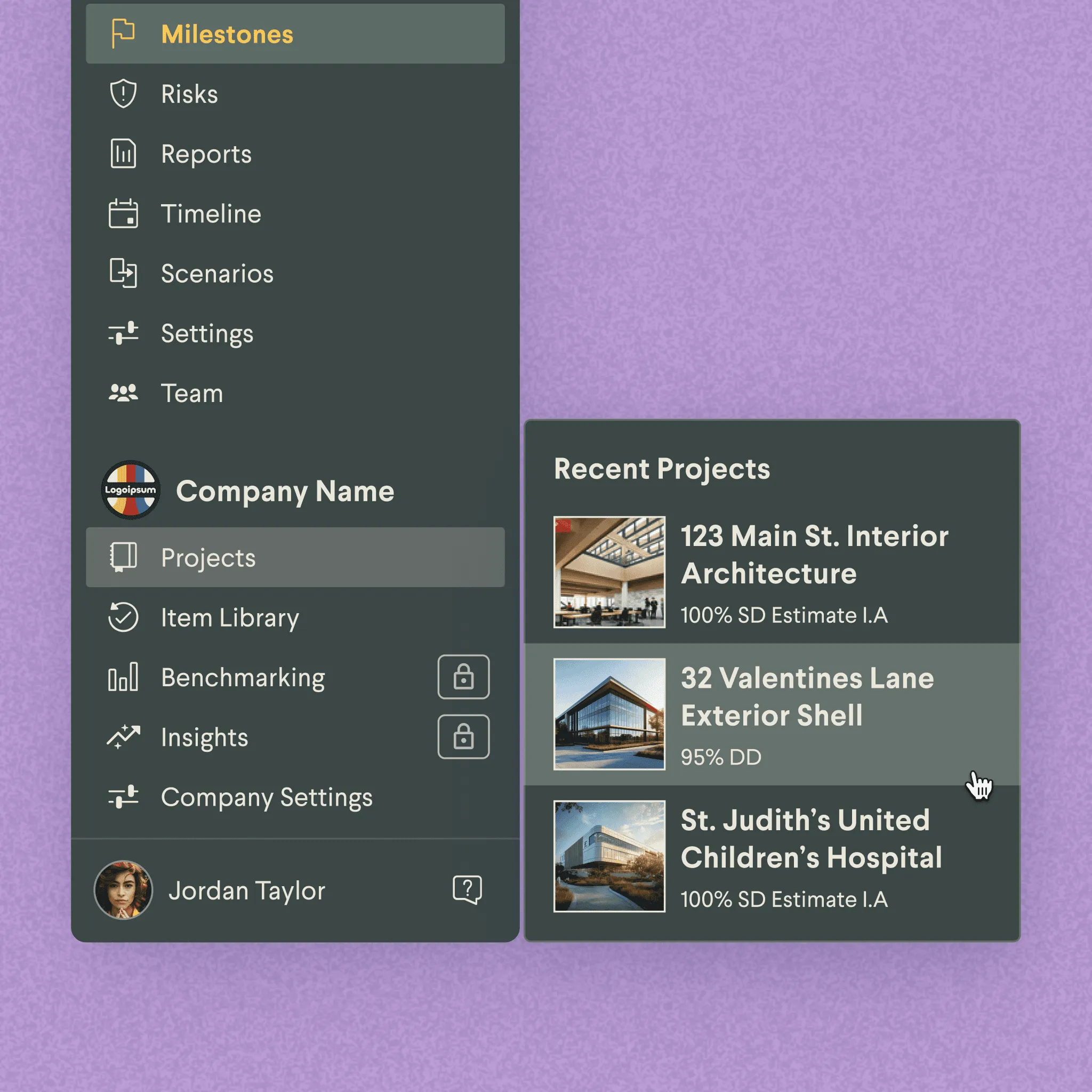1092x1092 pixels.
Task: Click the lock icon next to Benchmarking
Action: coord(463,677)
